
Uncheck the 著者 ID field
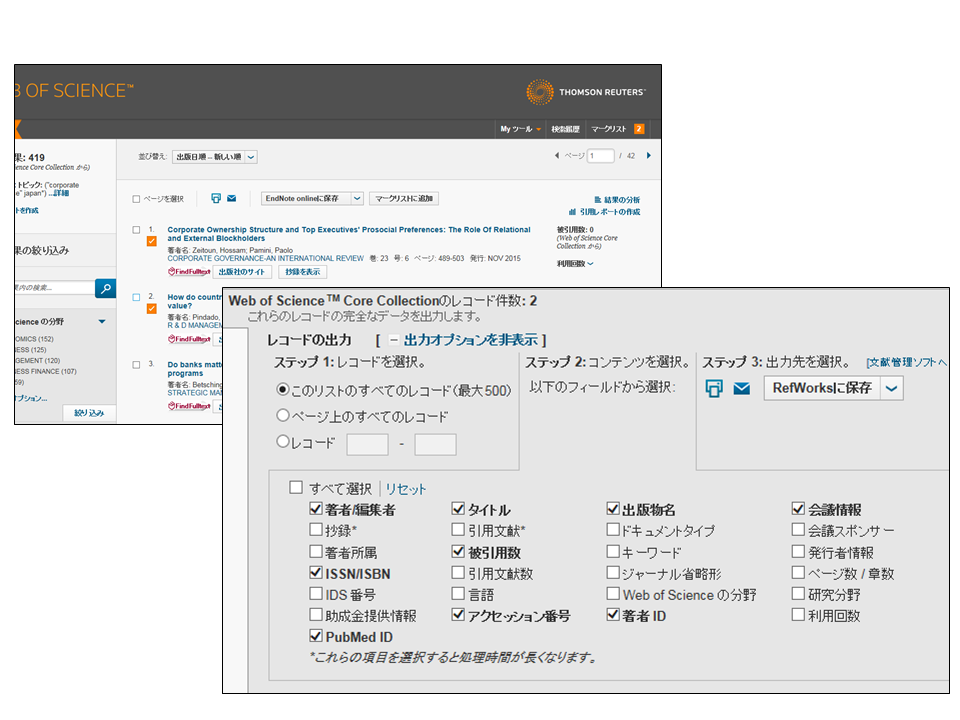pyautogui.click(x=613, y=615)
